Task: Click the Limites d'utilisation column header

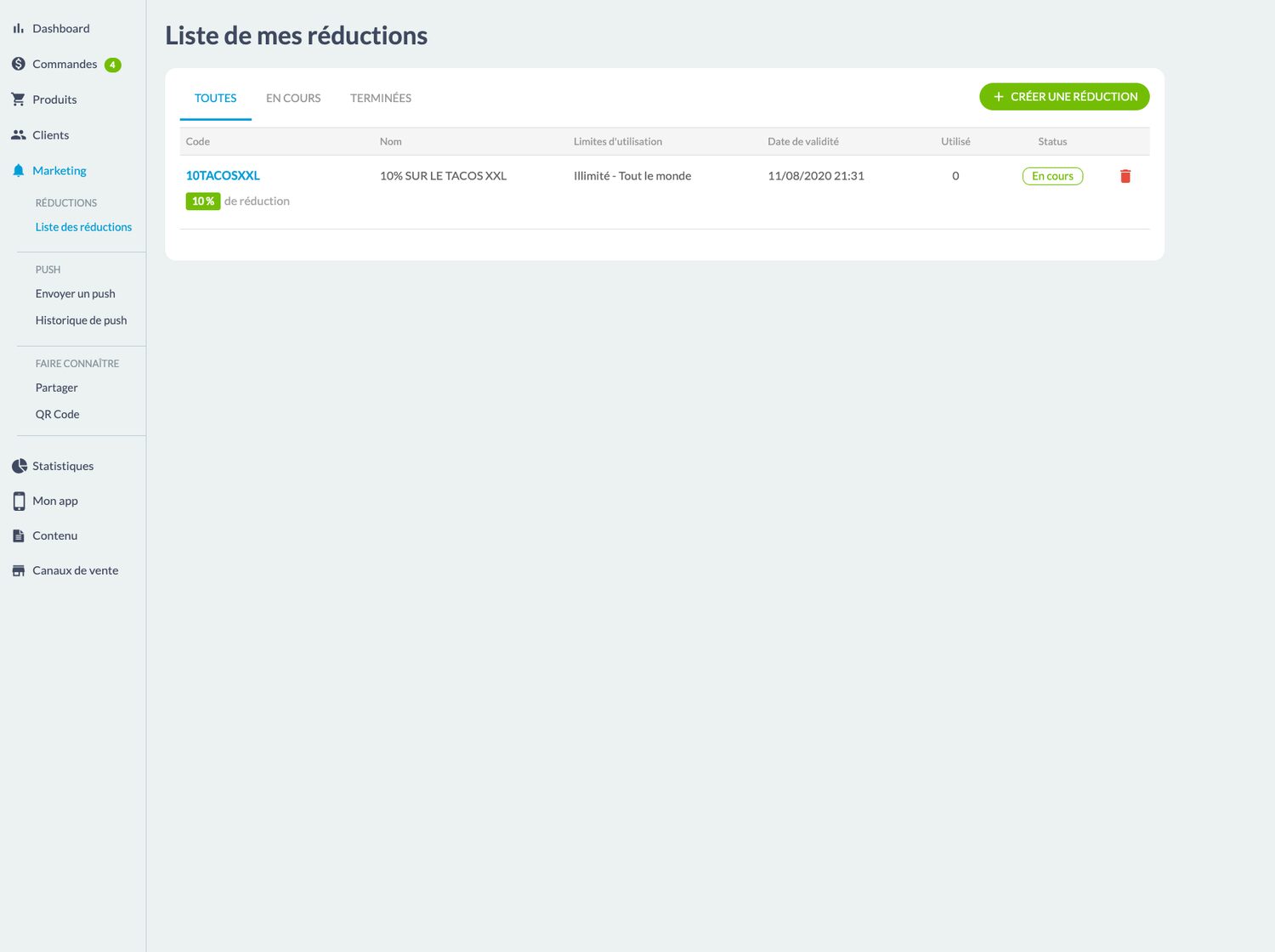Action: tap(618, 142)
